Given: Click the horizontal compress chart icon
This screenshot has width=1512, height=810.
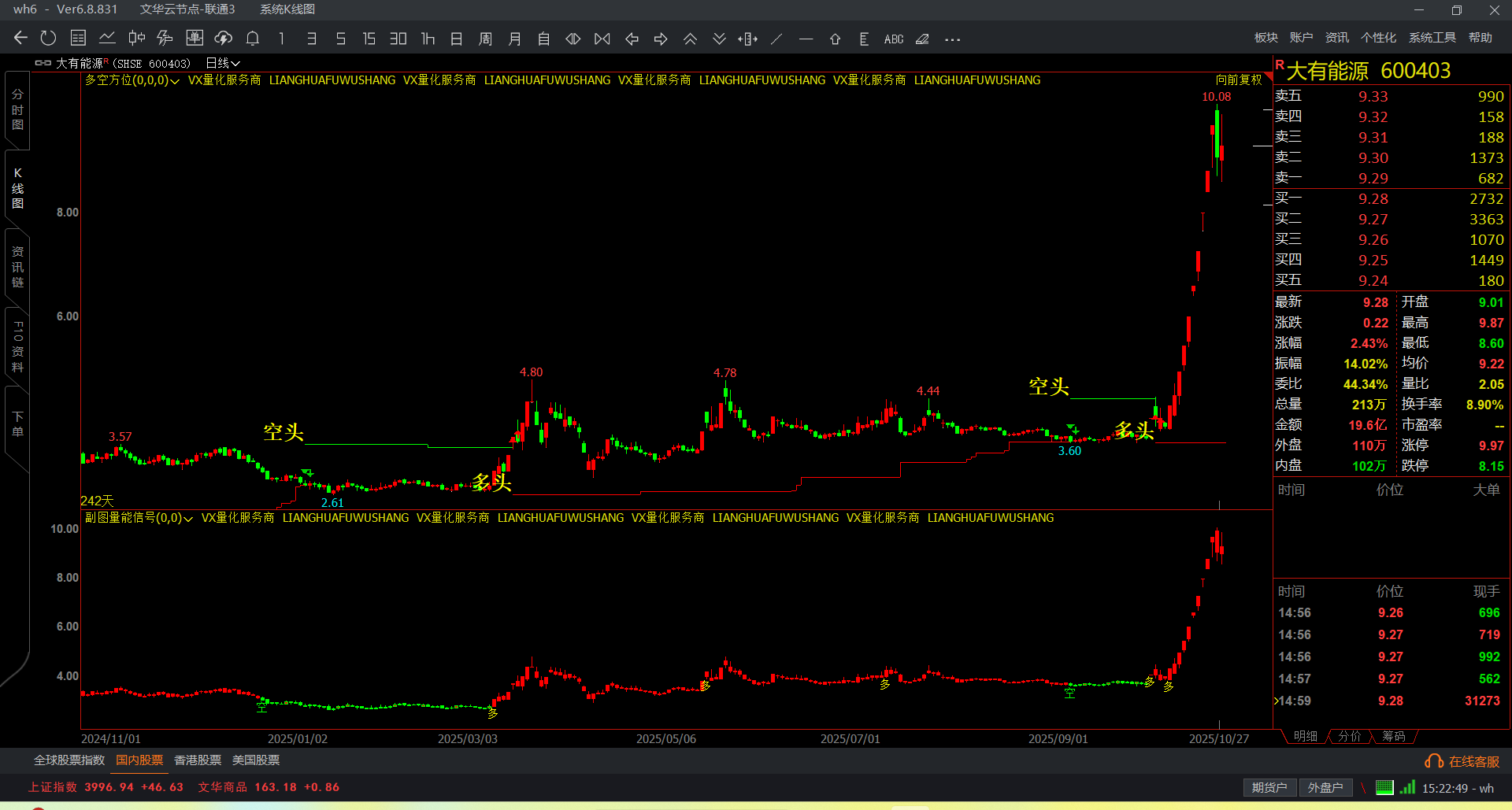Looking at the screenshot, I should pyautogui.click(x=602, y=39).
